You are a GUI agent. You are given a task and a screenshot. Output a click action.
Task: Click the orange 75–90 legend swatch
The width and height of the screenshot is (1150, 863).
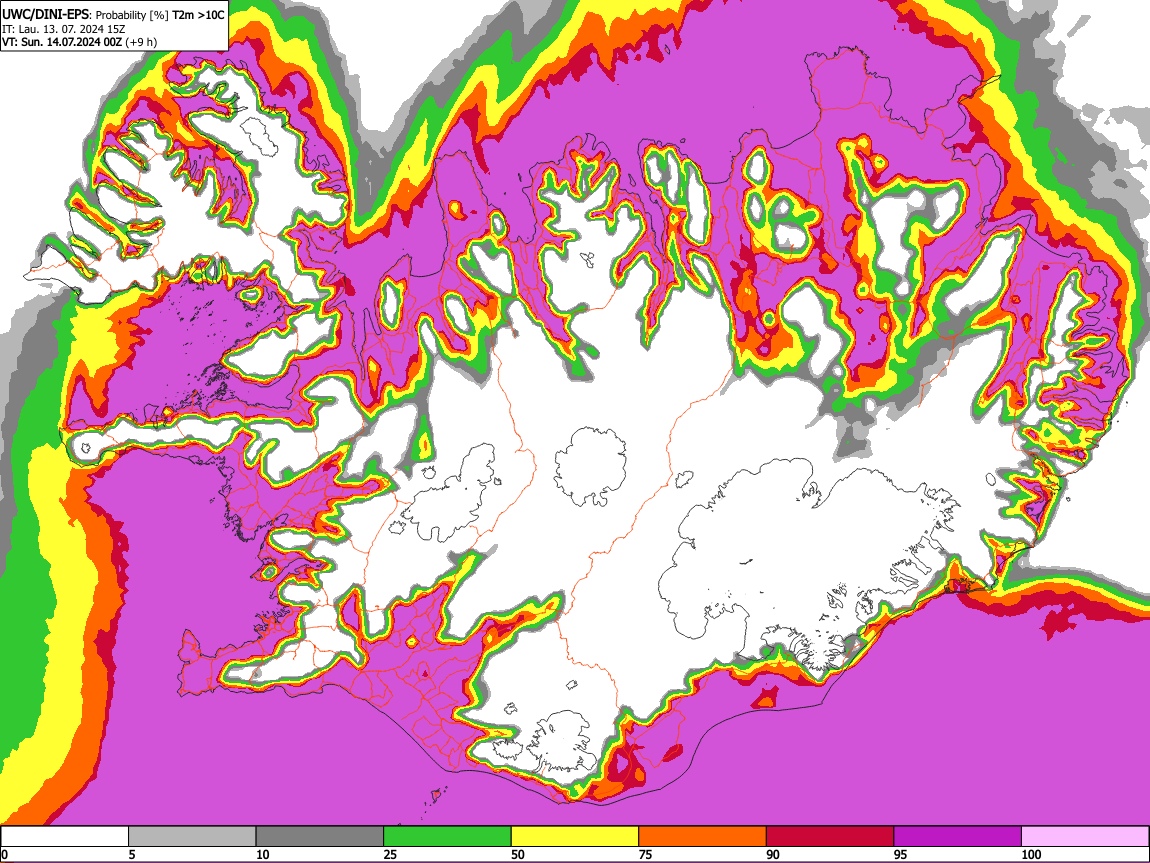pyautogui.click(x=703, y=836)
